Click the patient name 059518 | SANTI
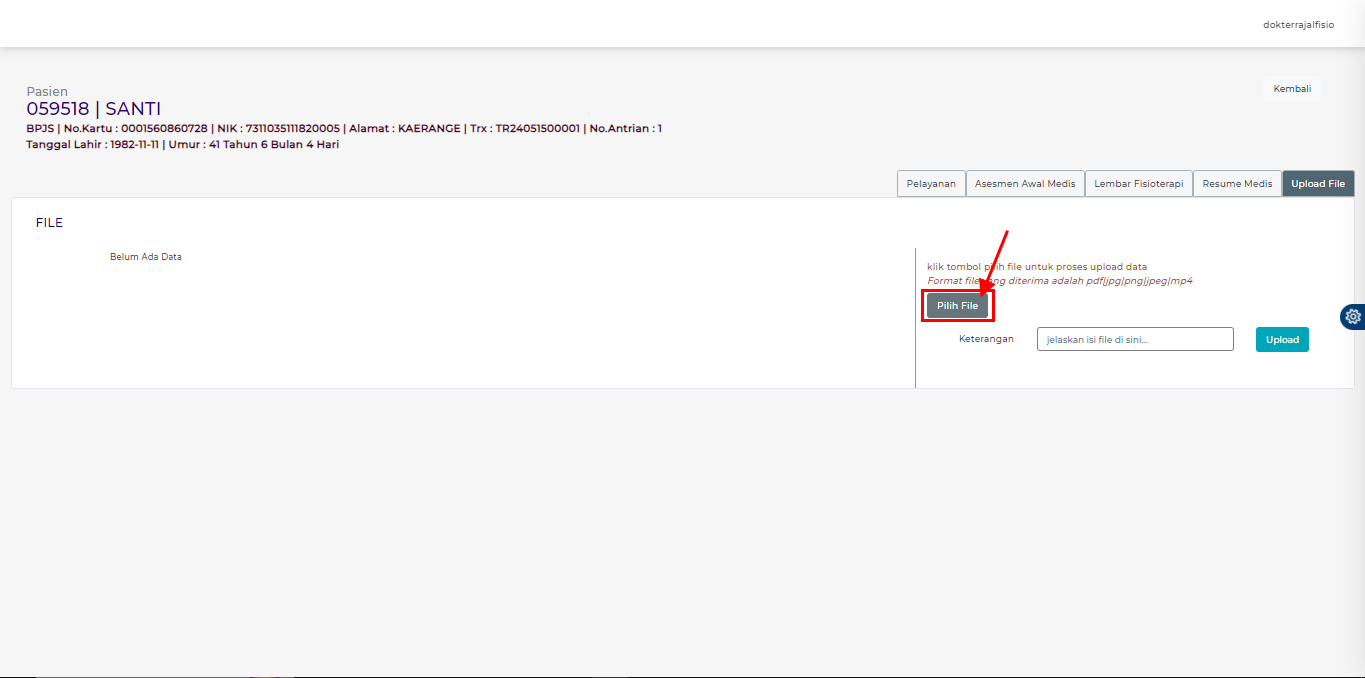This screenshot has height=678, width=1365. pyautogui.click(x=93, y=109)
